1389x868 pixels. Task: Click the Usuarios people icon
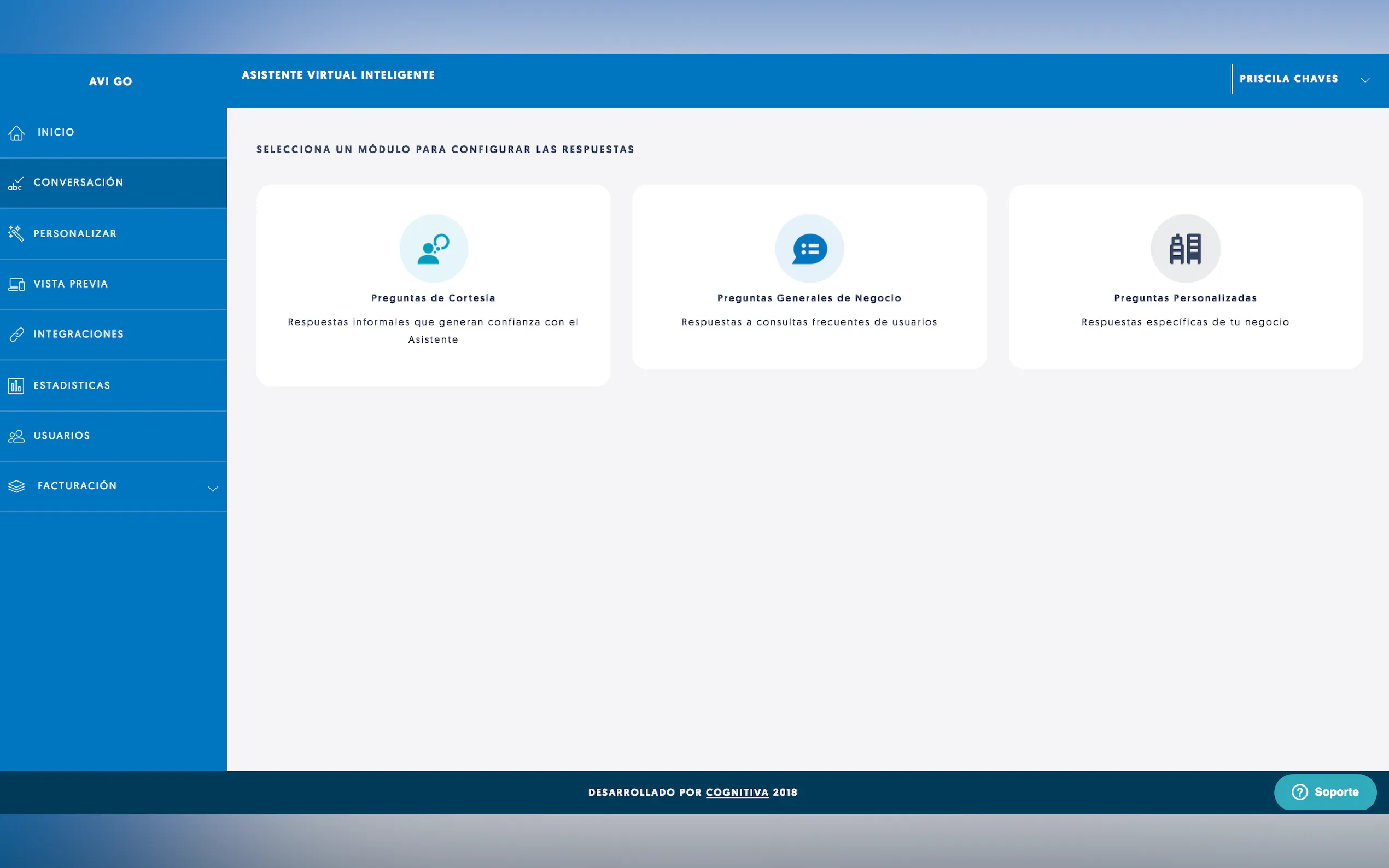16,436
